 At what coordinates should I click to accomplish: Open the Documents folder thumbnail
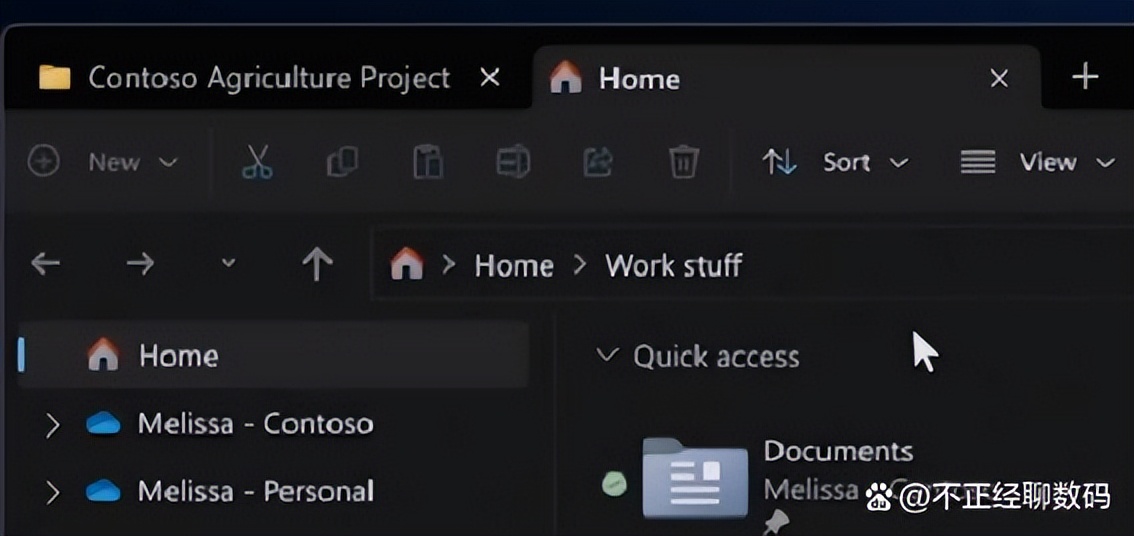coord(695,478)
